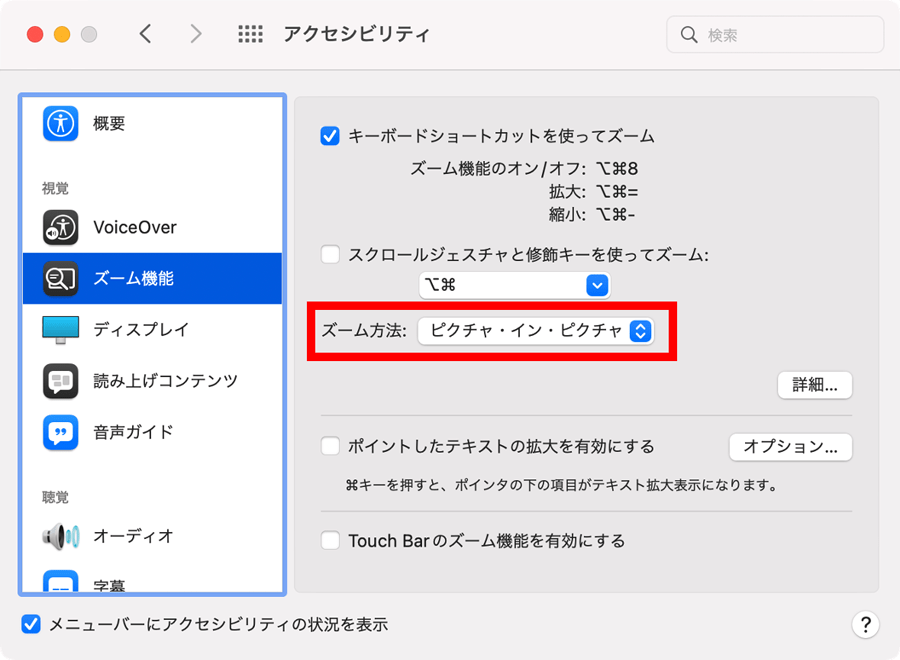Viewport: 900px width, 660px height.
Task: Enable ポイントしたテキストの拡大を有効にする checkbox
Action: pos(330,446)
